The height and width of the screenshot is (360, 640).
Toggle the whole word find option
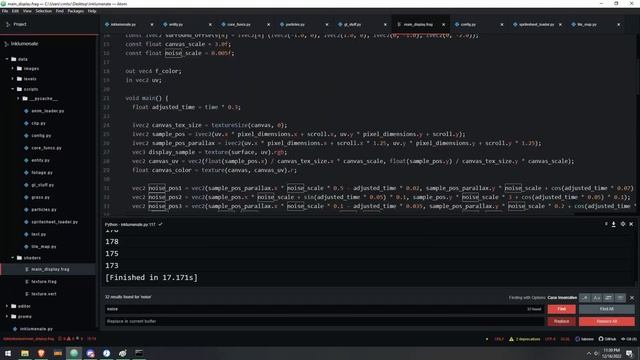click(620, 298)
